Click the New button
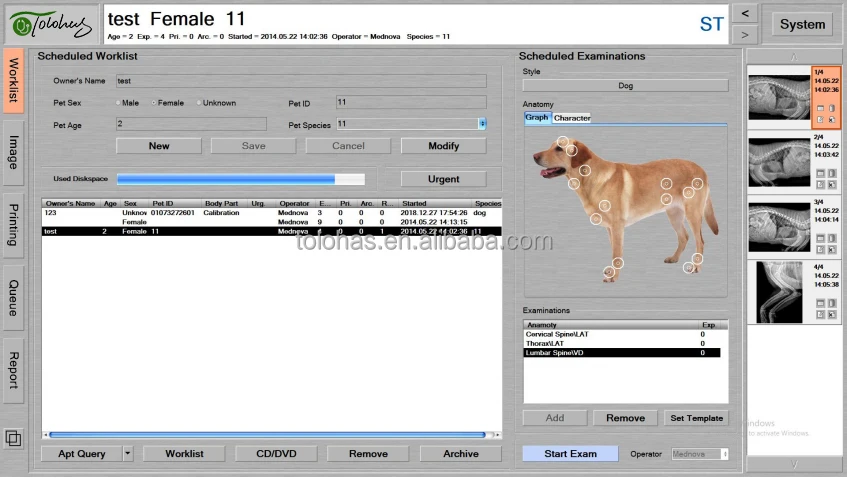Screen dimensions: 847x478 click(x=159, y=146)
